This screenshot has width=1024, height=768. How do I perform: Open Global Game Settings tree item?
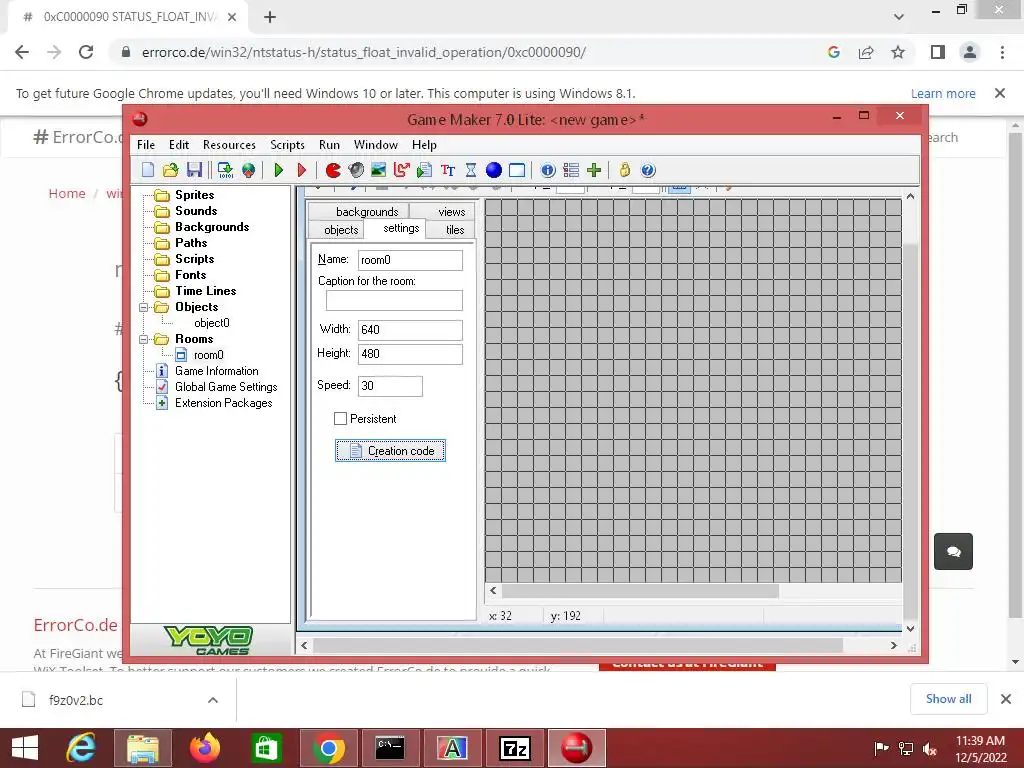pyautogui.click(x=226, y=387)
